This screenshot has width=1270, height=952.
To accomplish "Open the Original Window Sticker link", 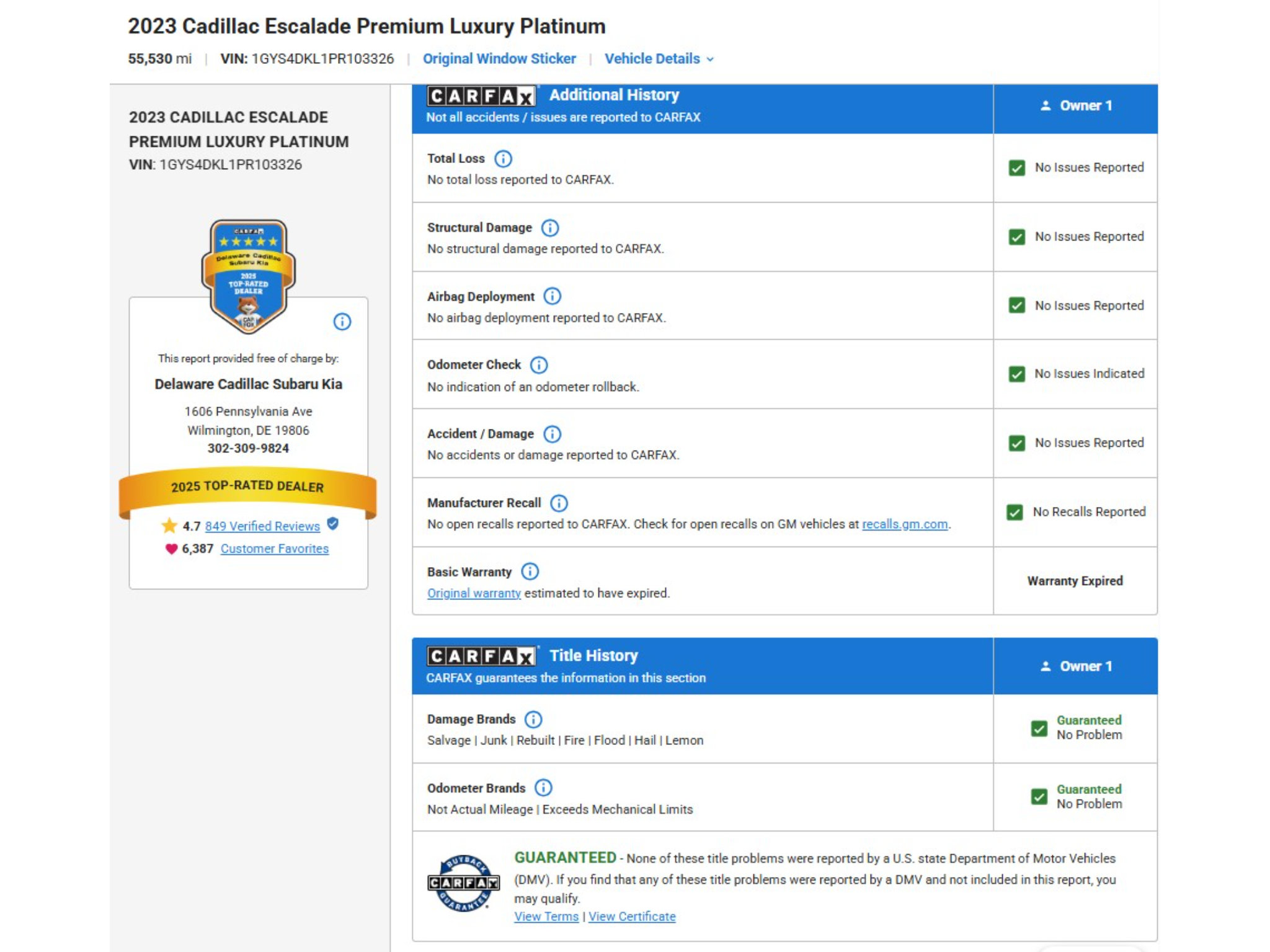I will point(499,59).
